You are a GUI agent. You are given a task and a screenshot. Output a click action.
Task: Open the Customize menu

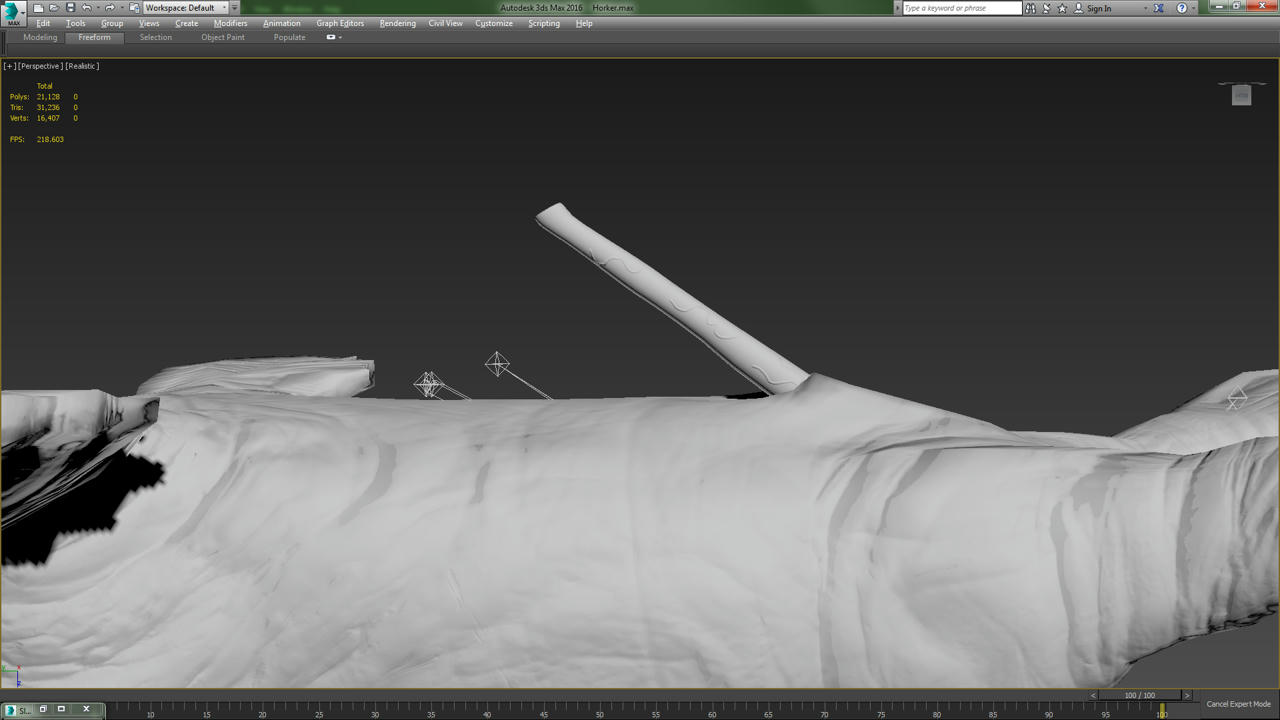pyautogui.click(x=494, y=23)
